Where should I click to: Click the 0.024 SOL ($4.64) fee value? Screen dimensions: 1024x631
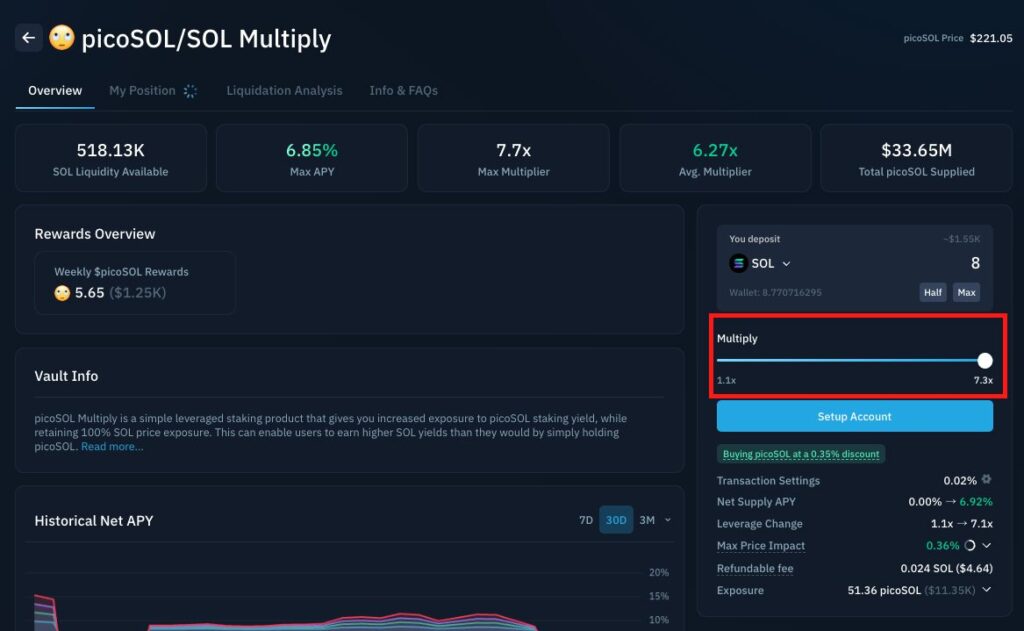[946, 568]
